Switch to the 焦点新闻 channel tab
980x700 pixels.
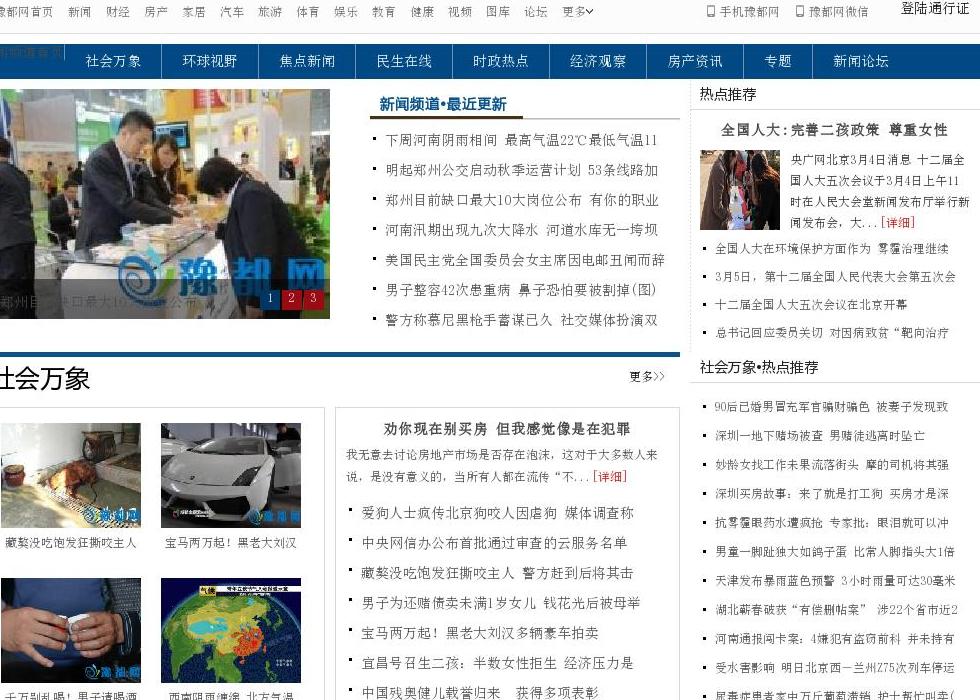tap(307, 61)
